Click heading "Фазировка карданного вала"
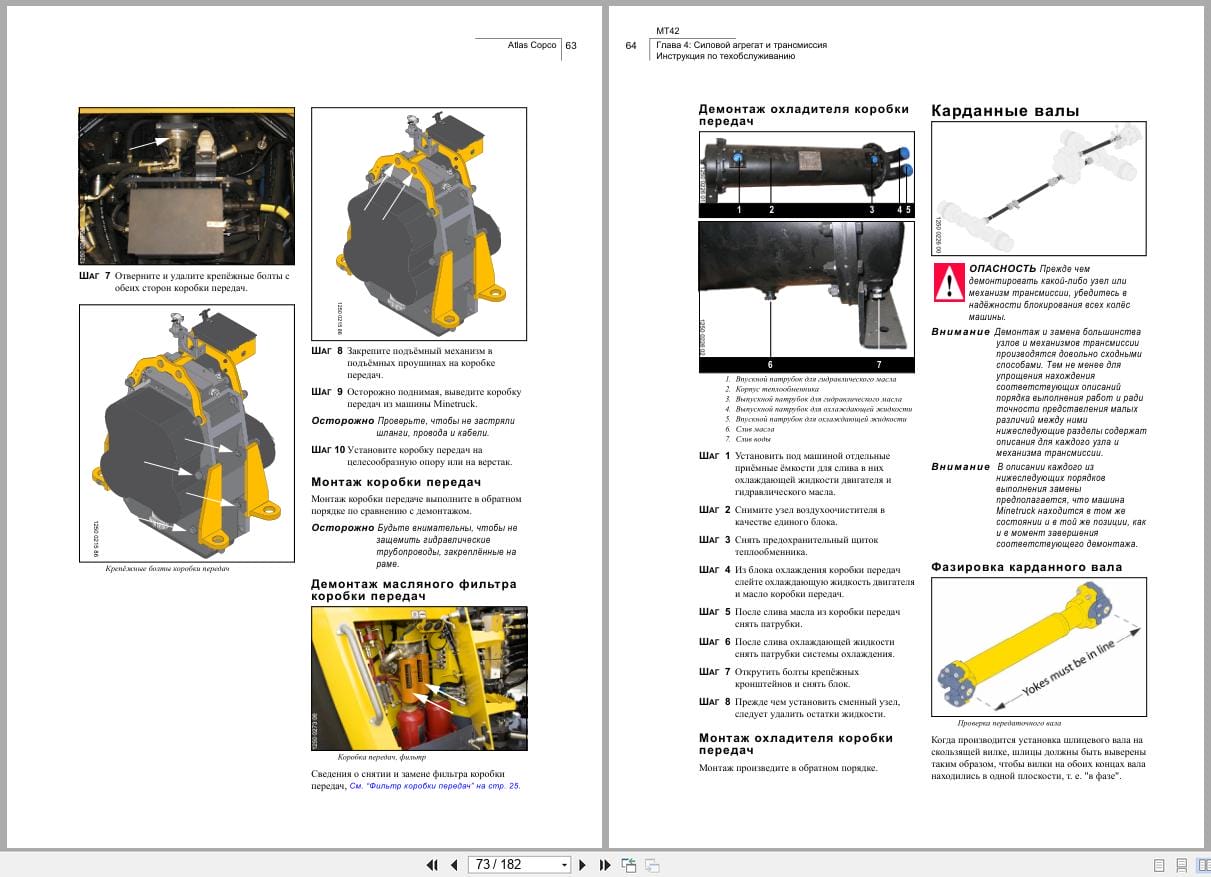This screenshot has width=1211, height=877. (1026, 567)
